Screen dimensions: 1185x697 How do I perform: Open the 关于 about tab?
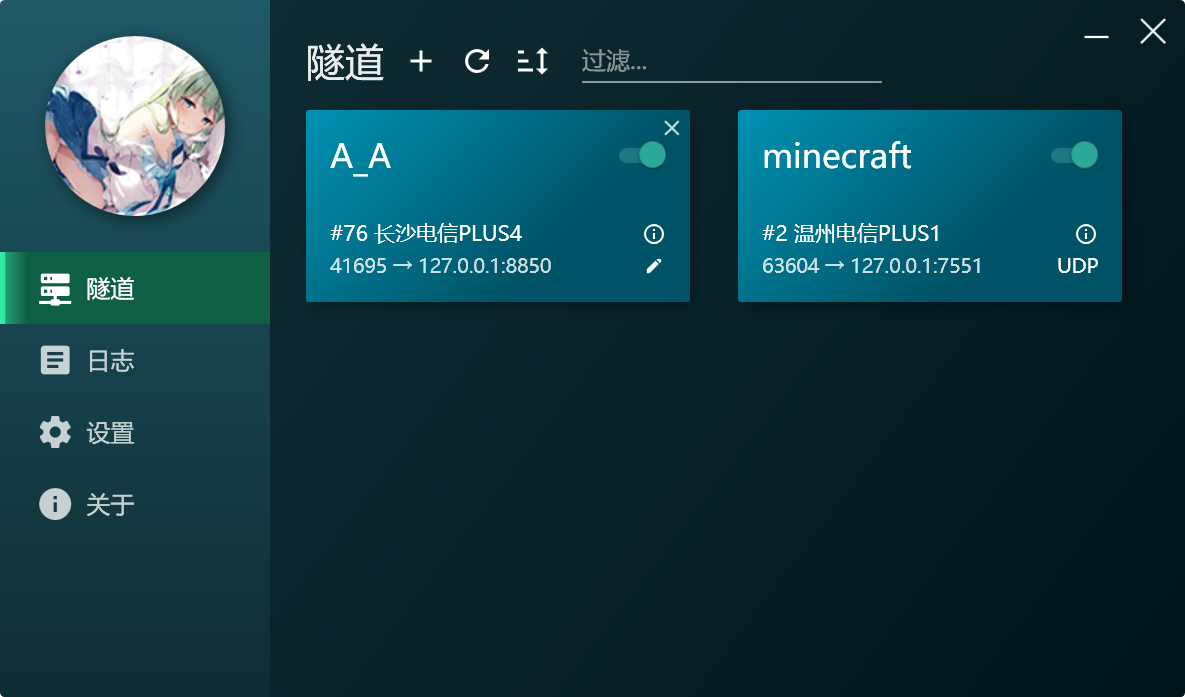(135, 504)
